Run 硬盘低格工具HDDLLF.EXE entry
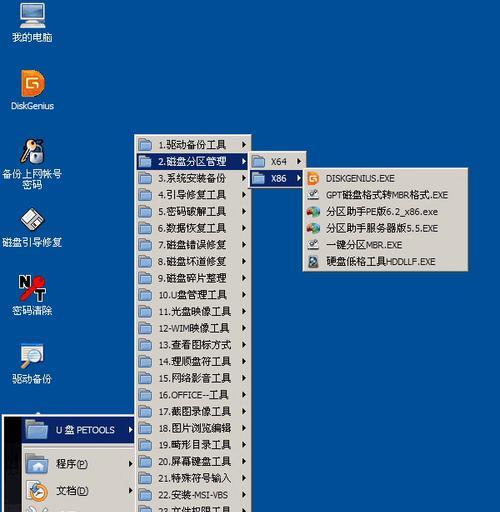Image resolution: width=500 pixels, height=512 pixels. [381, 262]
